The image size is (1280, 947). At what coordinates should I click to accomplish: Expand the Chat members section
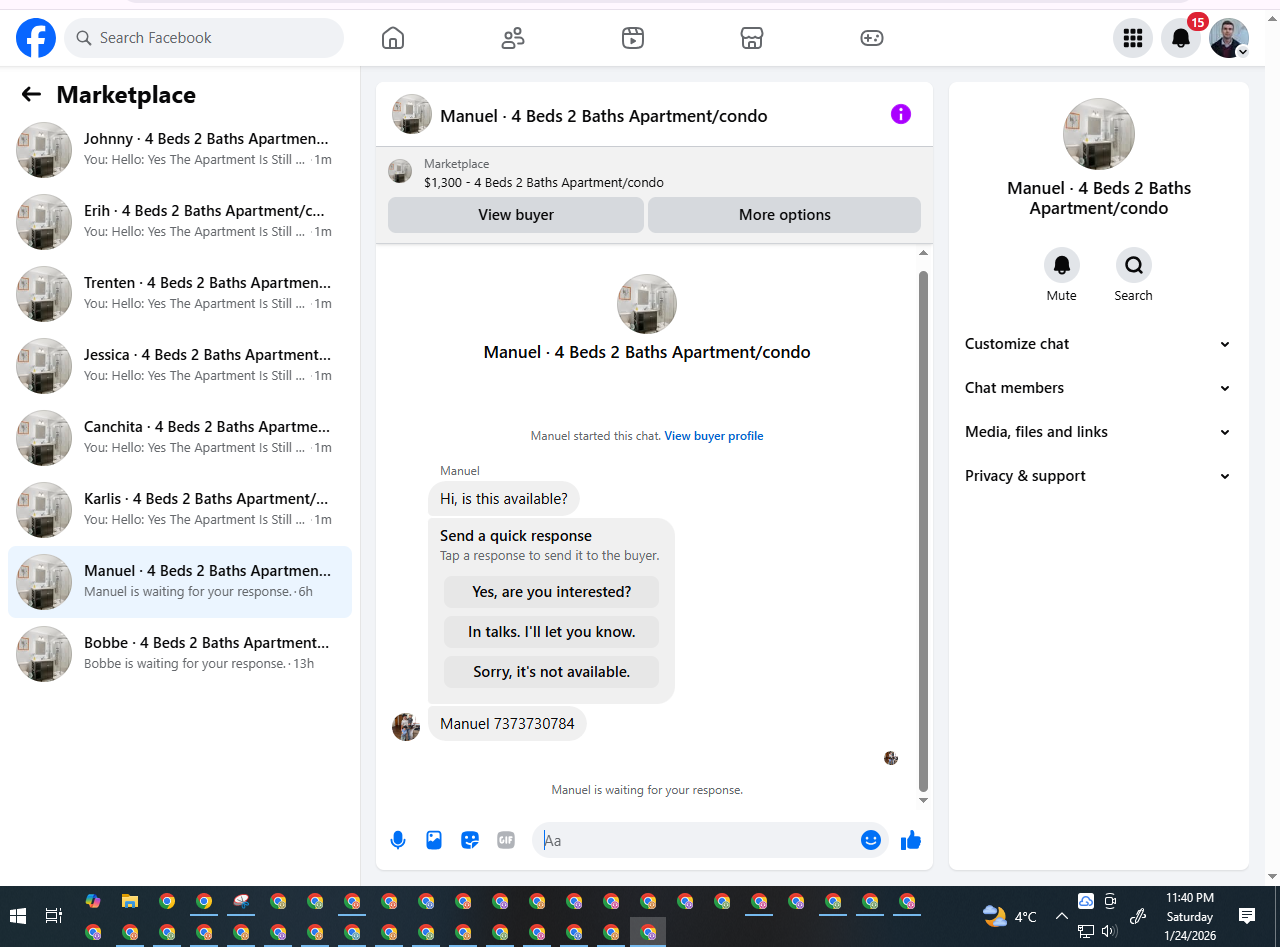1098,388
